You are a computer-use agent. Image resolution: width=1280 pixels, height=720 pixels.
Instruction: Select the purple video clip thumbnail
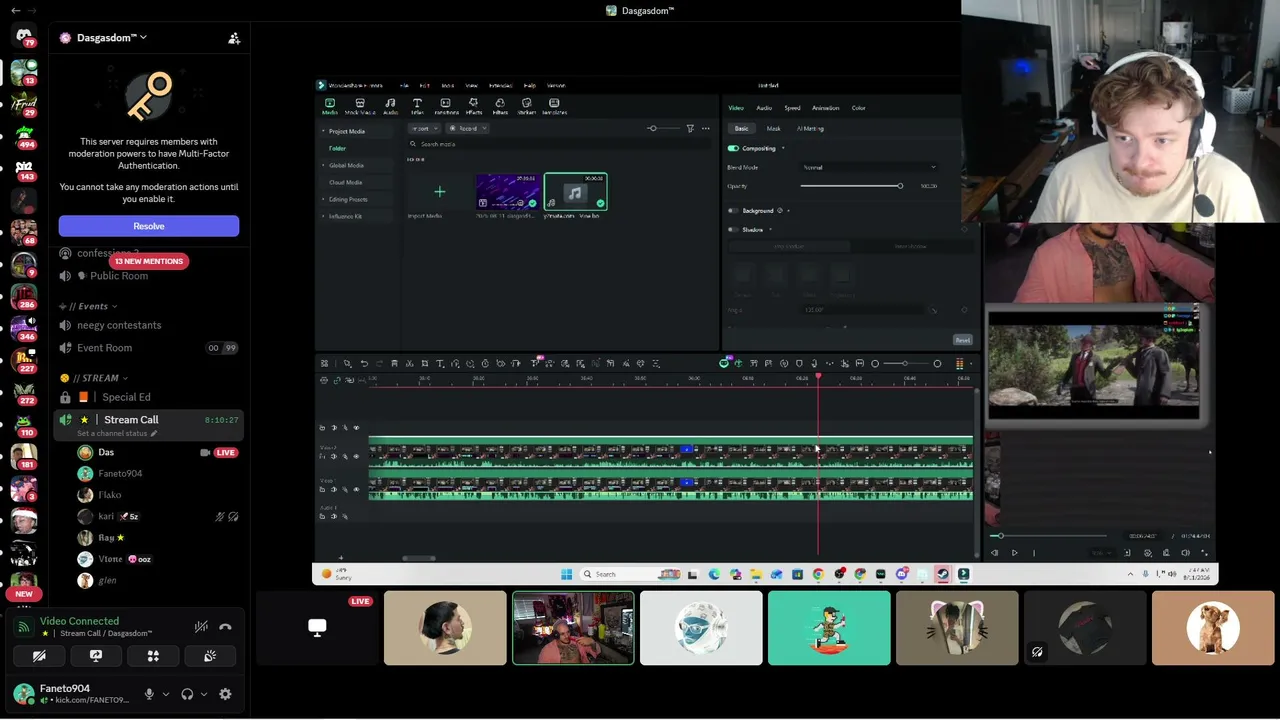[507, 192]
